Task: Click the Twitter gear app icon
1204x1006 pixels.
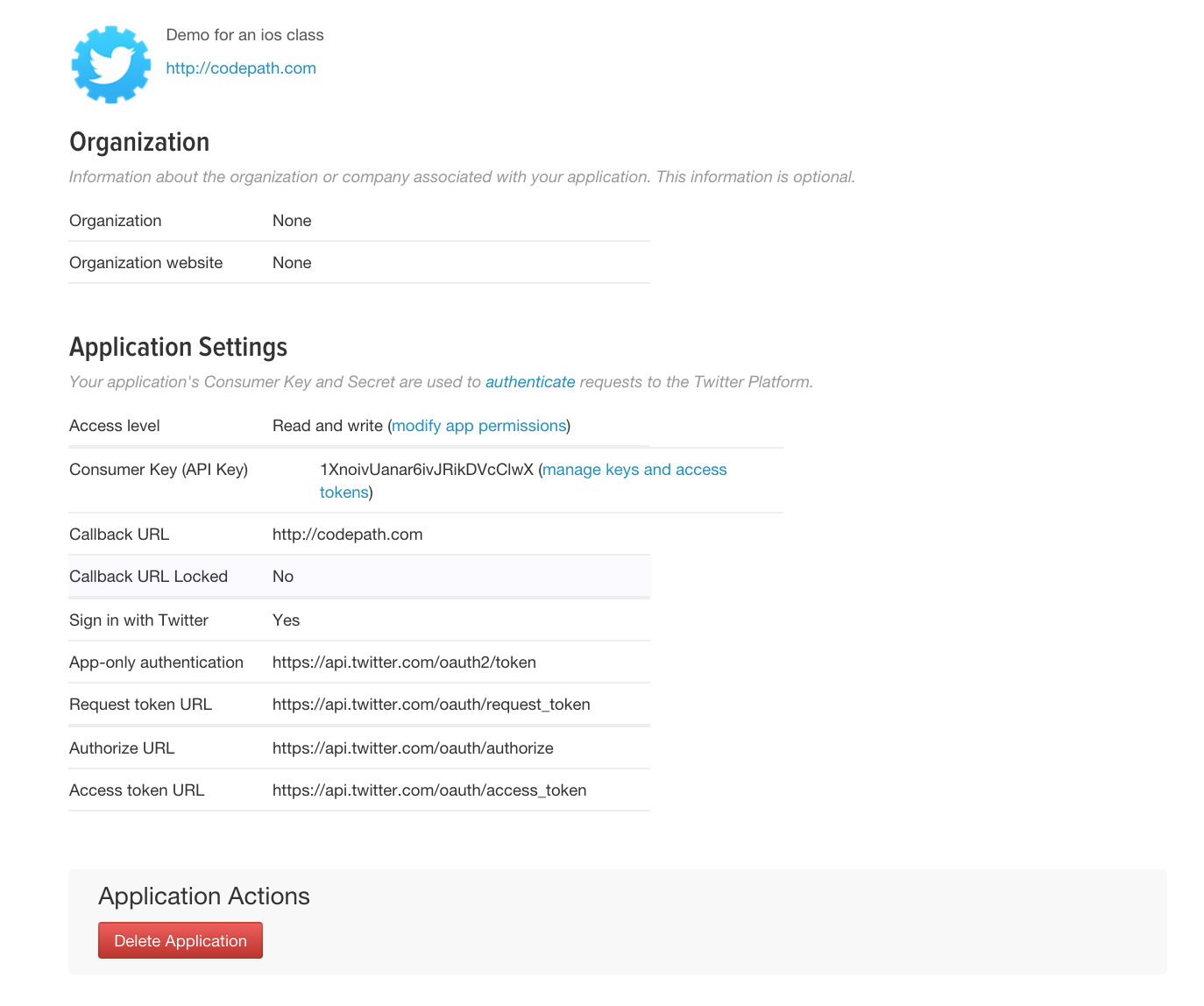Action: pyautogui.click(x=110, y=65)
